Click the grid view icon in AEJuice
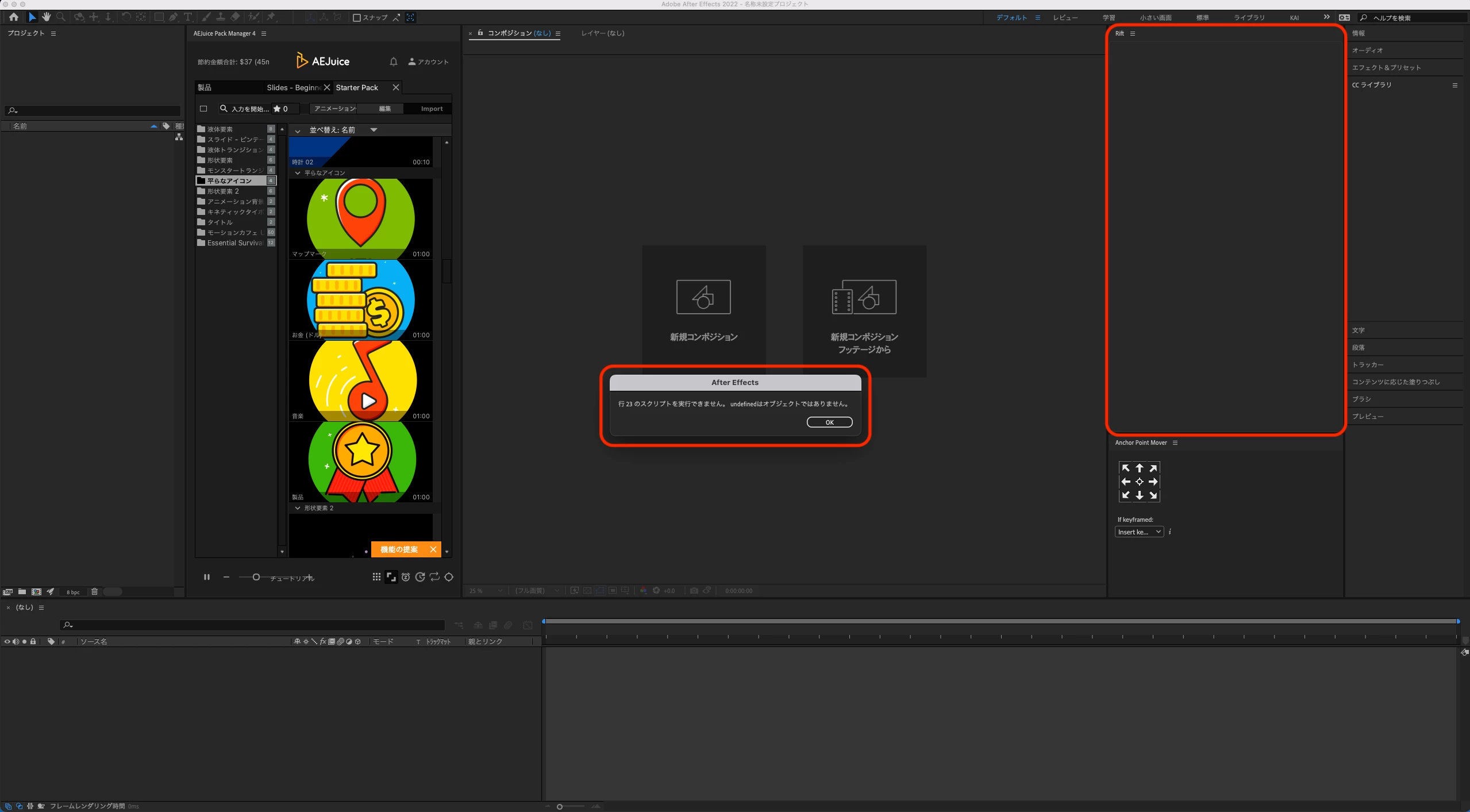 376,577
